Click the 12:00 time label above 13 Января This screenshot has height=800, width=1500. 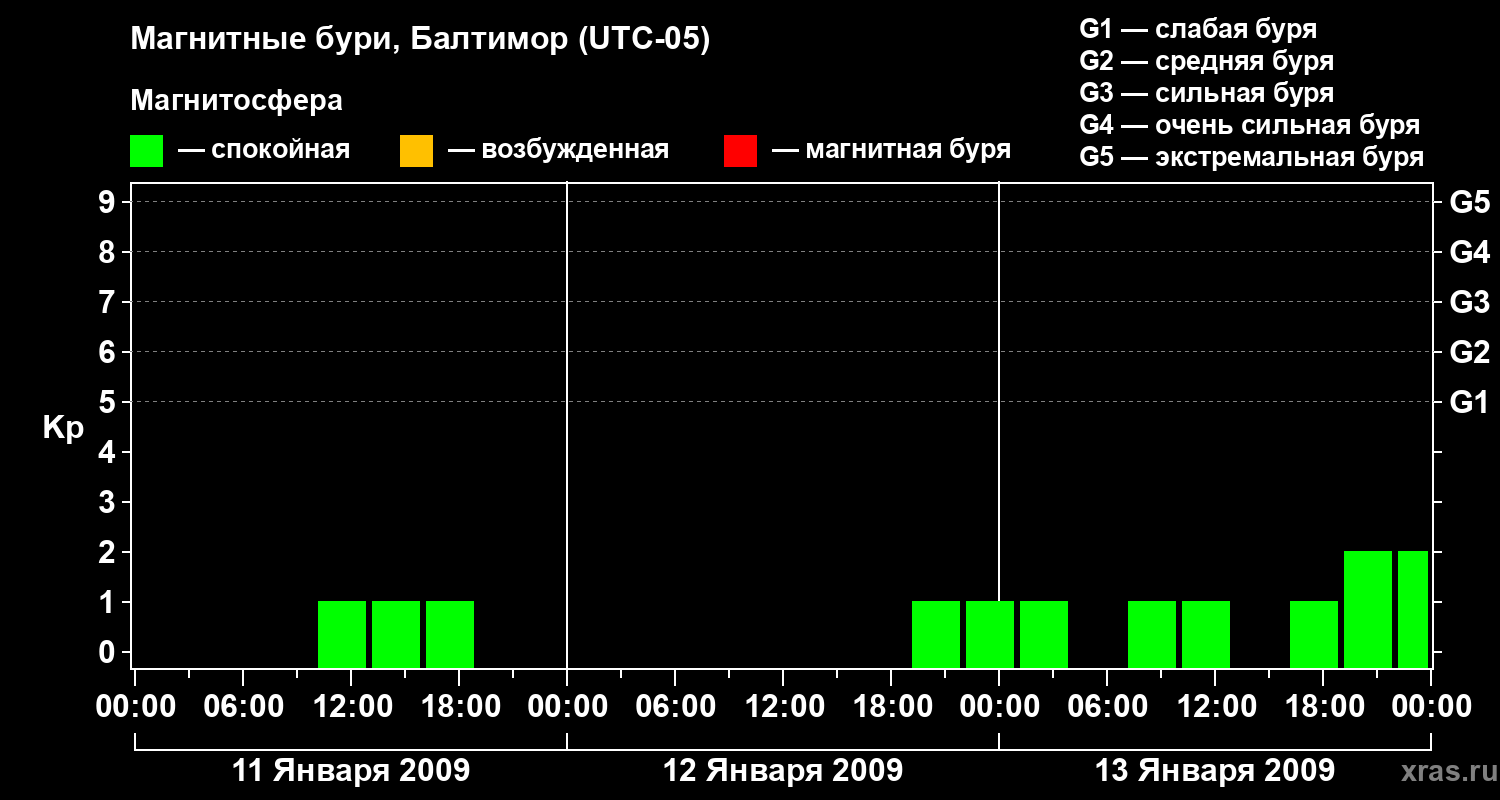[x=1215, y=706]
